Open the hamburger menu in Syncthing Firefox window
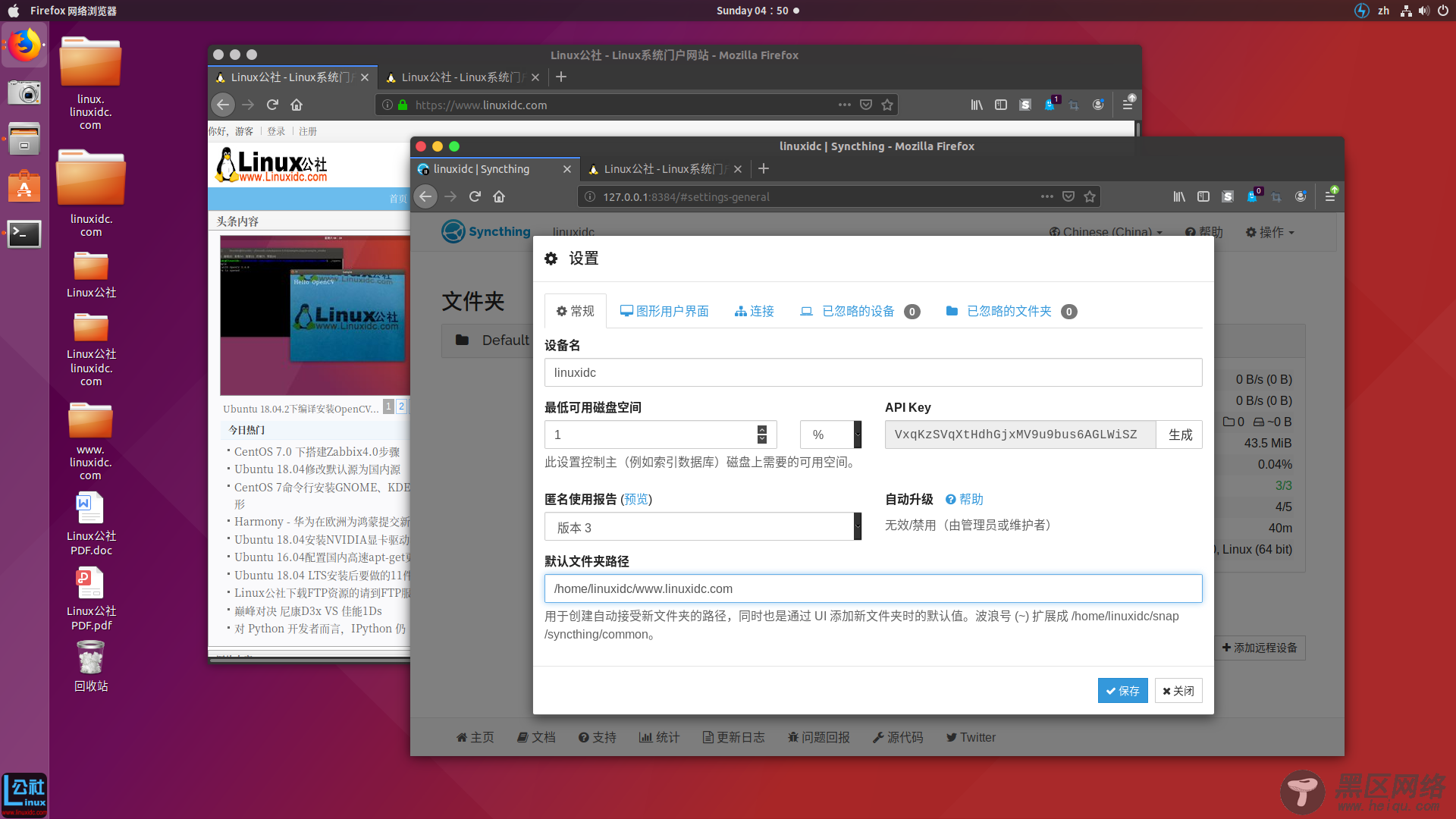1456x819 pixels. click(x=1329, y=196)
